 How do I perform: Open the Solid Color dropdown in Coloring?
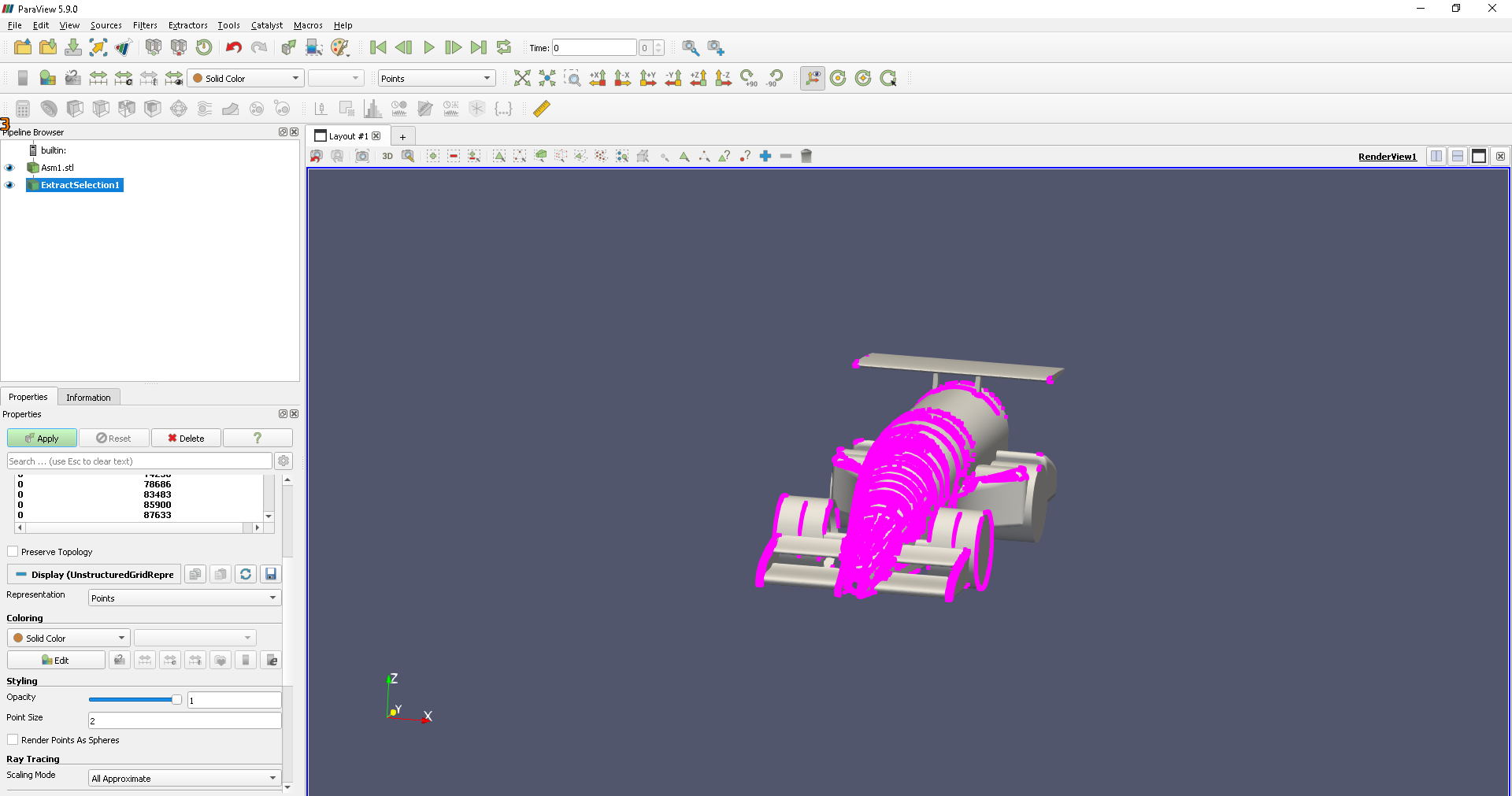click(x=69, y=639)
